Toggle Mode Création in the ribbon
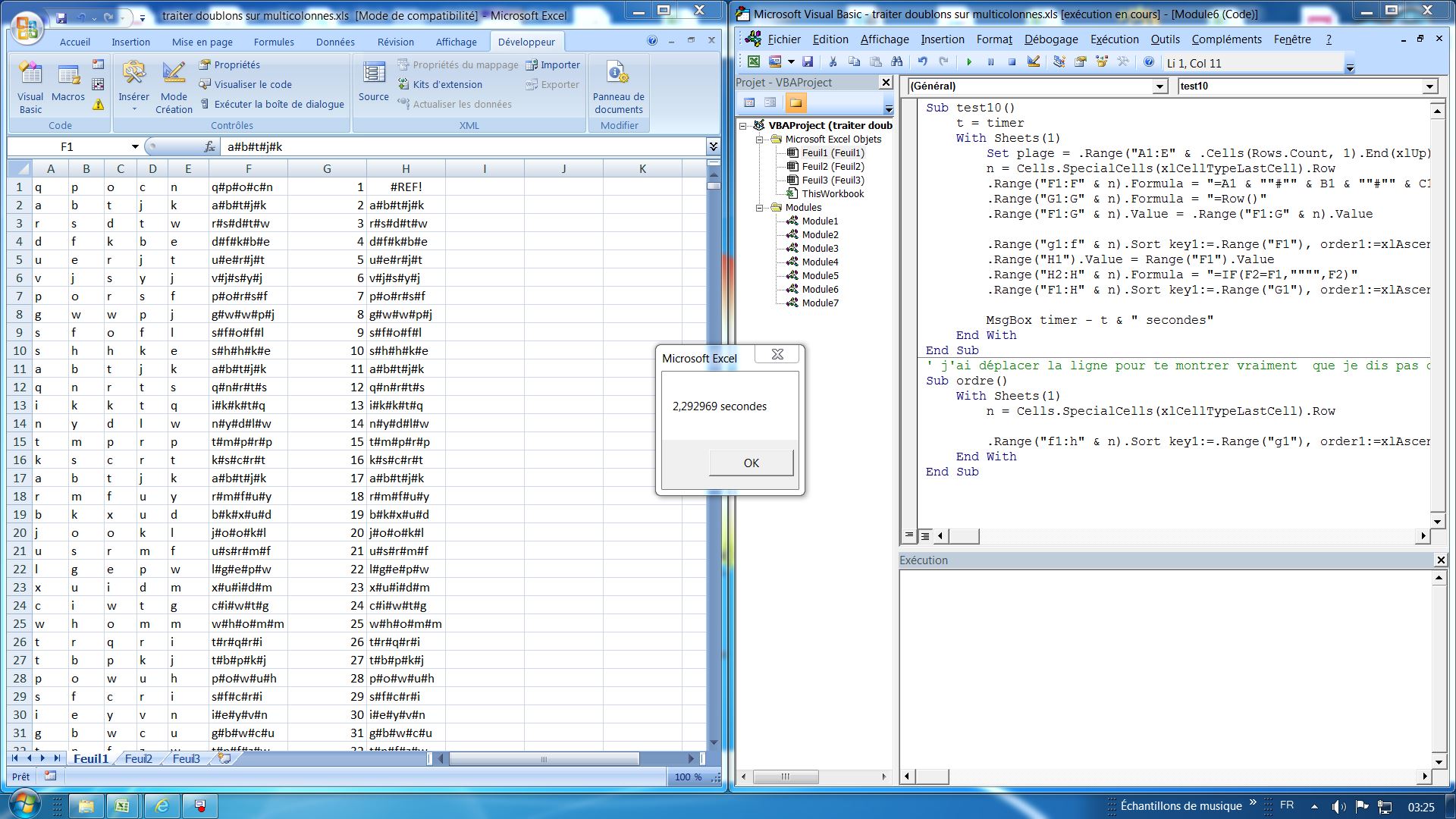 pyautogui.click(x=174, y=87)
